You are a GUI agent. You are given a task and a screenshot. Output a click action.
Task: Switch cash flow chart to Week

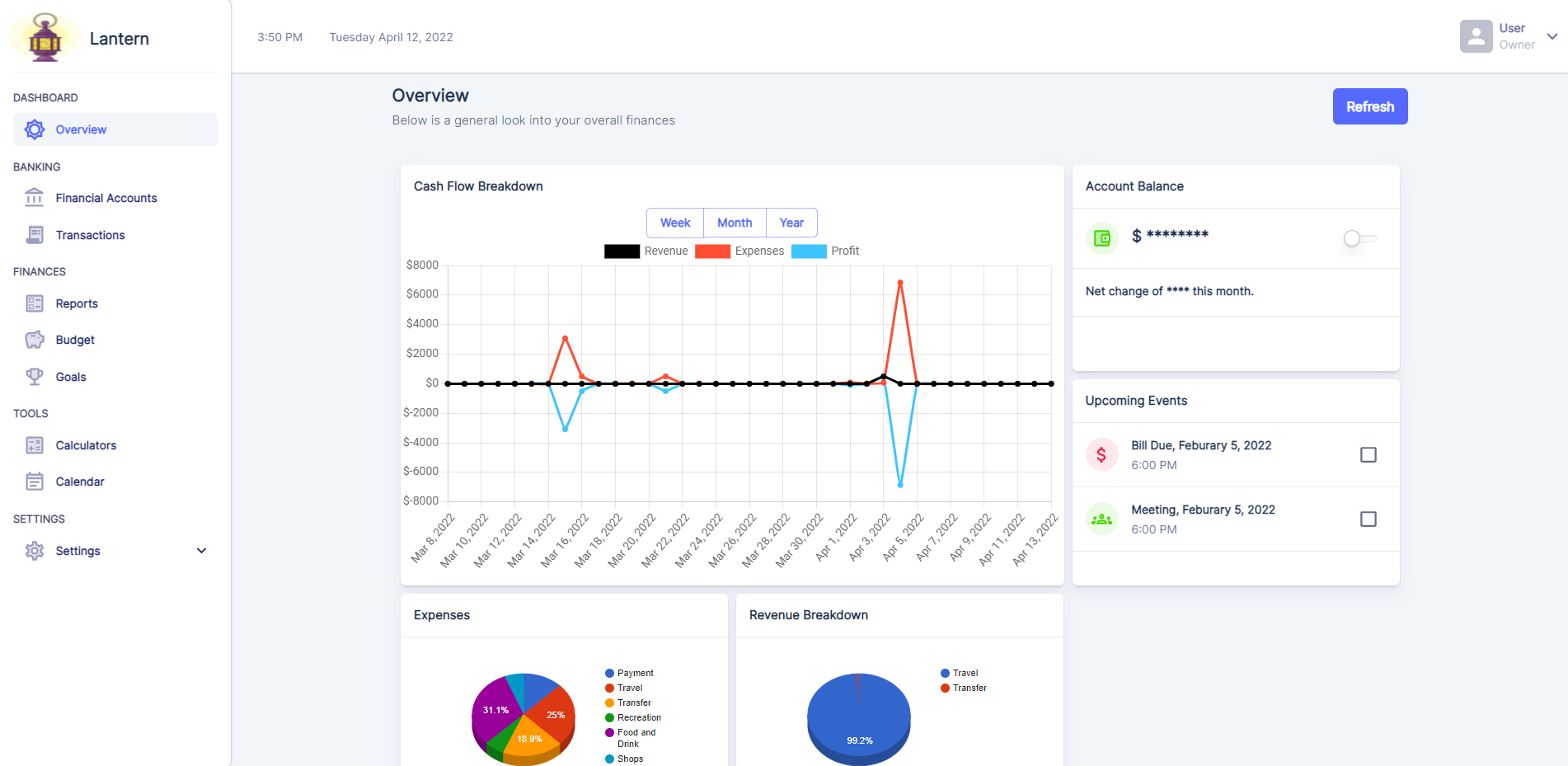point(675,223)
